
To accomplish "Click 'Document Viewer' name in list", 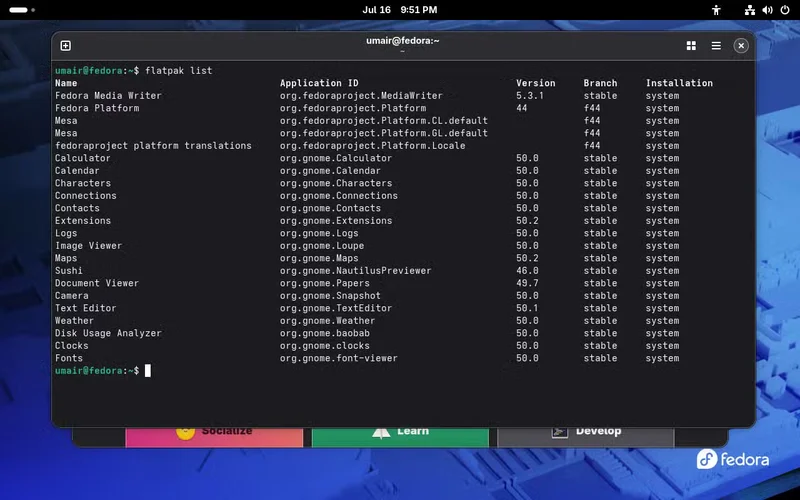I will [x=97, y=283].
